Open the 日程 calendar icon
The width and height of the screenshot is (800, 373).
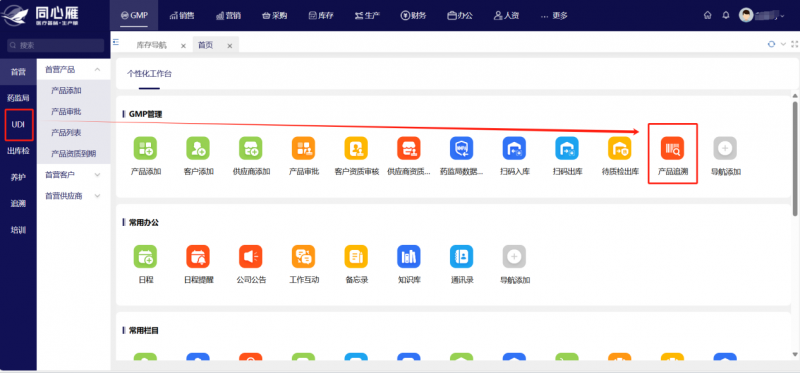pos(145,257)
